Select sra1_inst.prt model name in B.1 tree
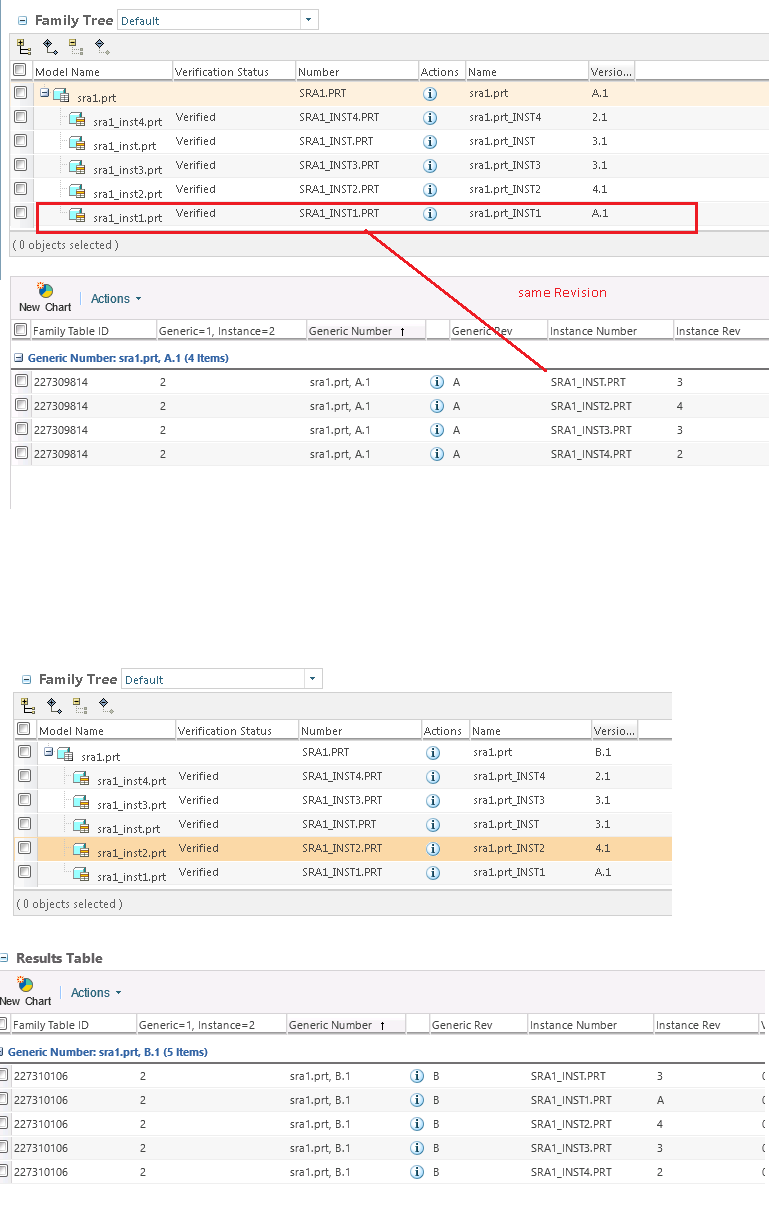This screenshot has width=769, height=1230. point(128,828)
